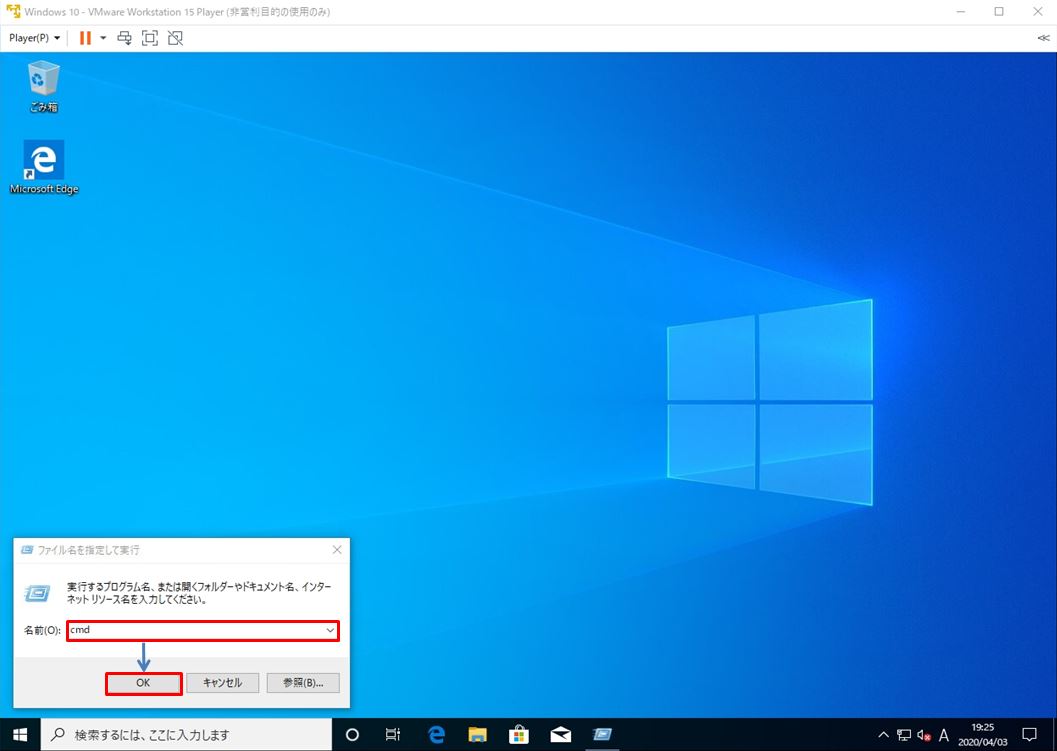Open the Mail app from the taskbar

pyautogui.click(x=561, y=735)
